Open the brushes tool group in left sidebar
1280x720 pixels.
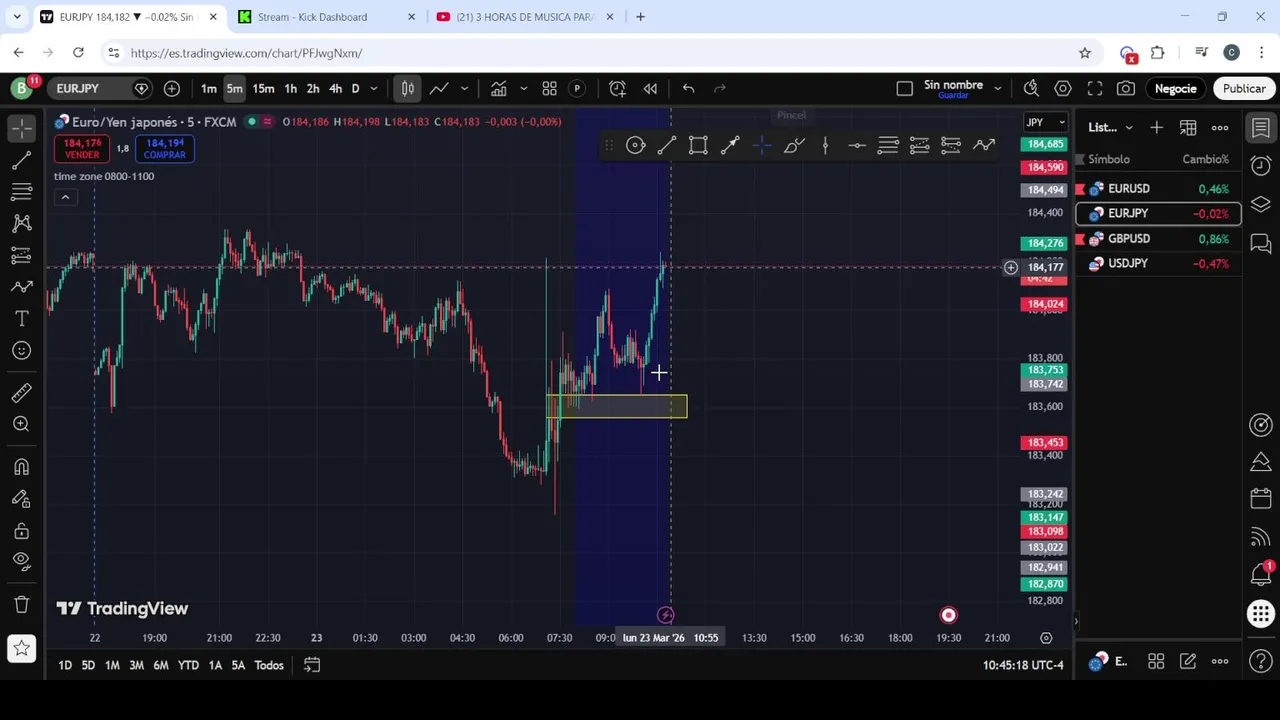pos(22,287)
